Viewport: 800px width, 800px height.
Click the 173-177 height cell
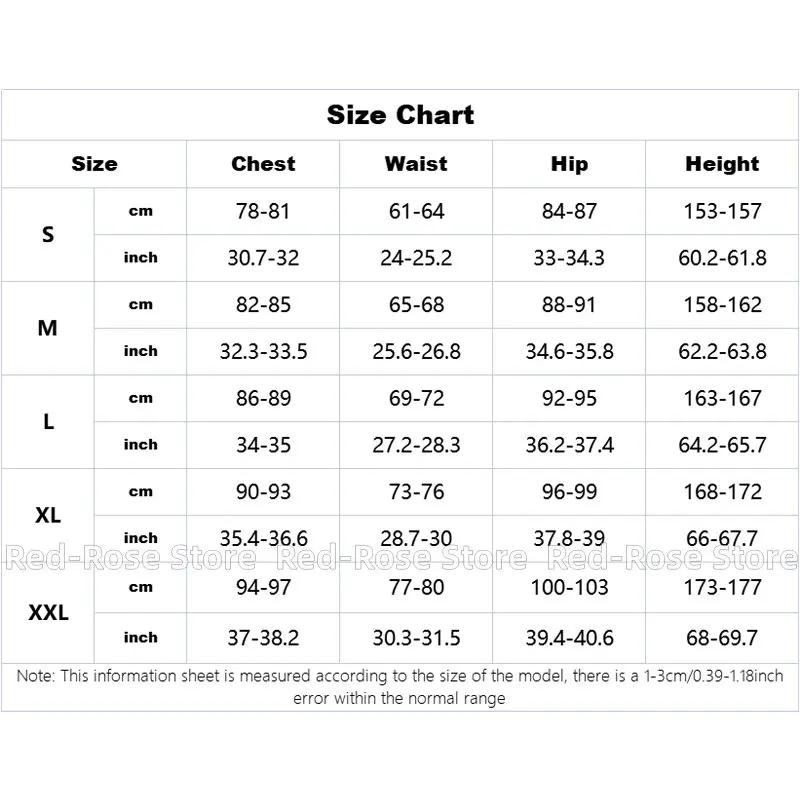[722, 588]
